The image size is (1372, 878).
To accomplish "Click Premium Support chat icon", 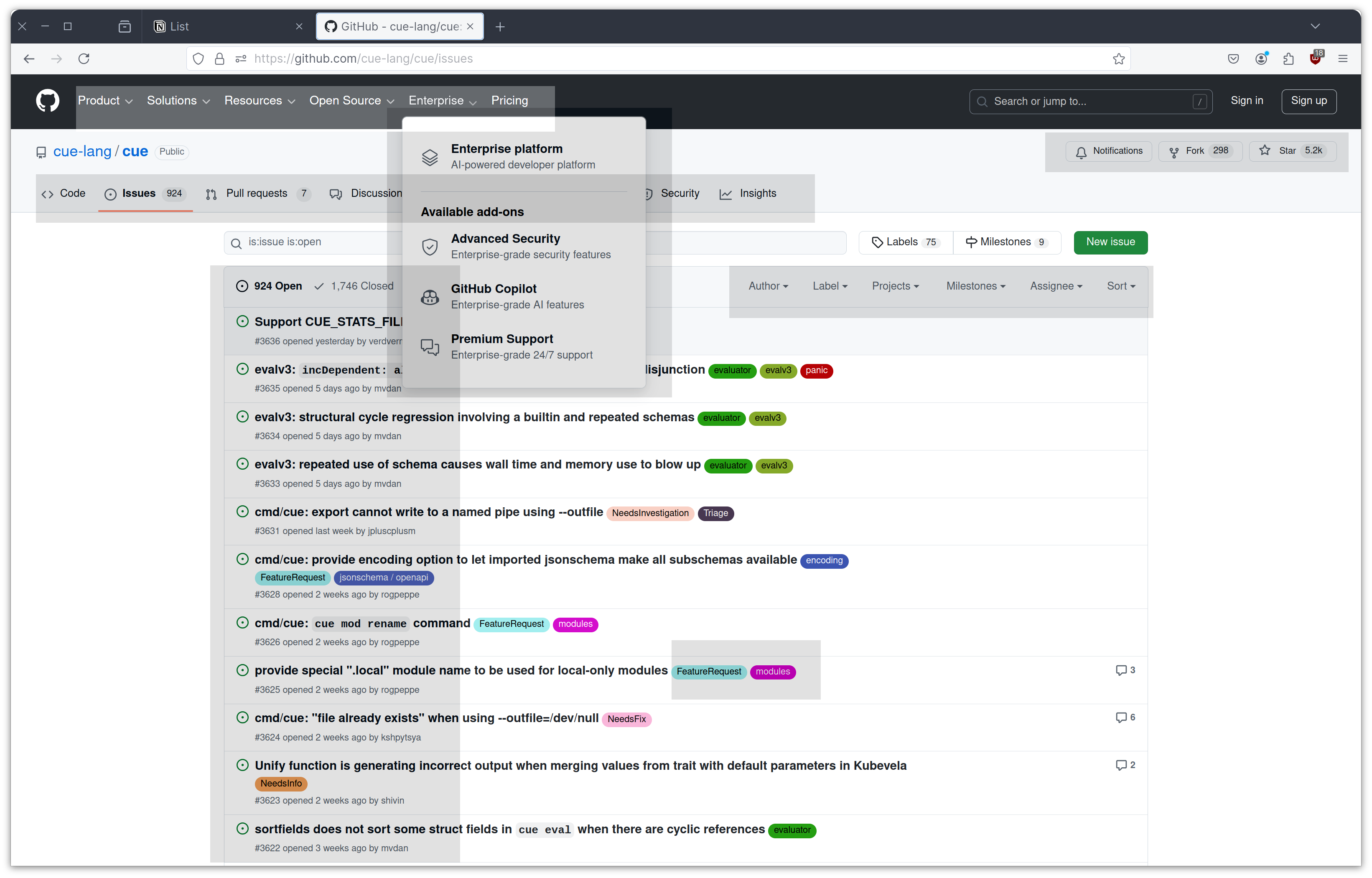I will point(430,347).
